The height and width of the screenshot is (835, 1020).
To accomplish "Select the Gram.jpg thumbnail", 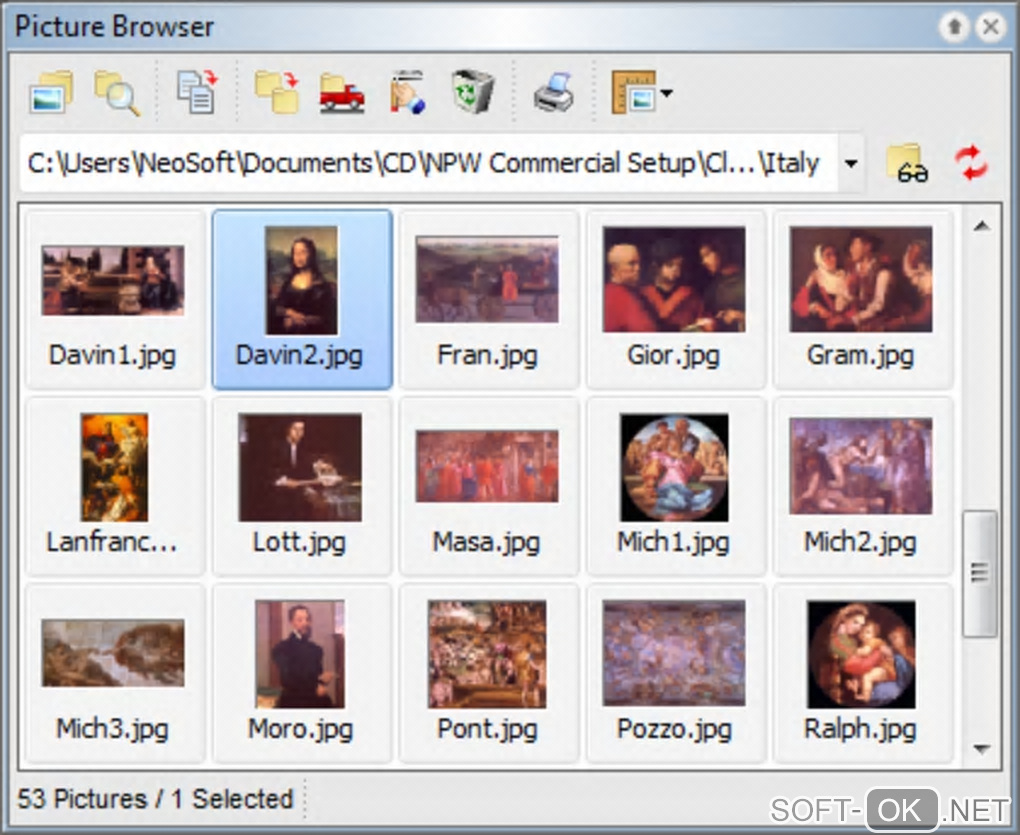I will 863,299.
